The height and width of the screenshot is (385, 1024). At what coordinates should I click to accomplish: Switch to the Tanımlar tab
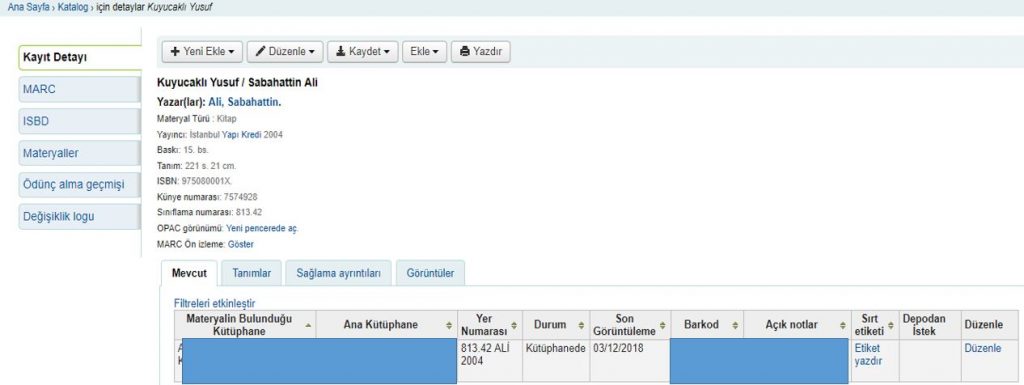click(251, 273)
